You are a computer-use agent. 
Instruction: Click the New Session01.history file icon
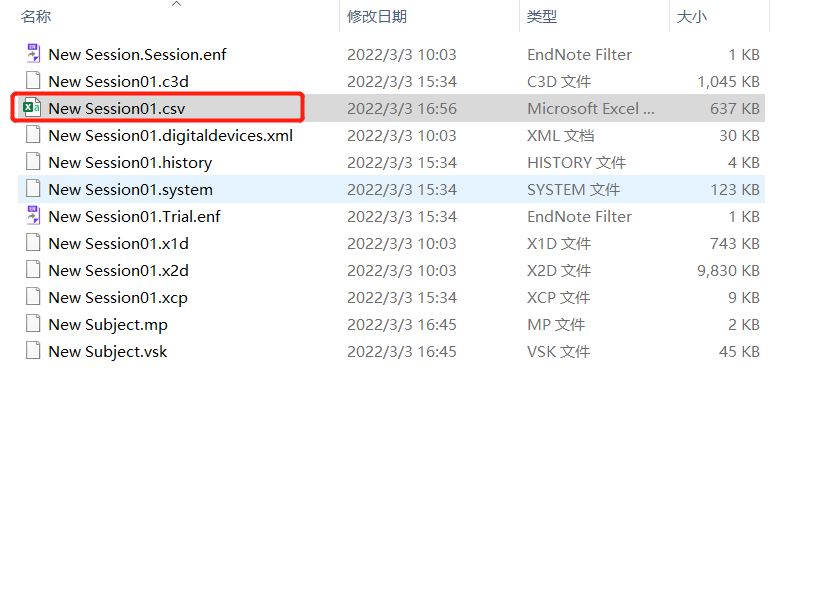(33, 162)
